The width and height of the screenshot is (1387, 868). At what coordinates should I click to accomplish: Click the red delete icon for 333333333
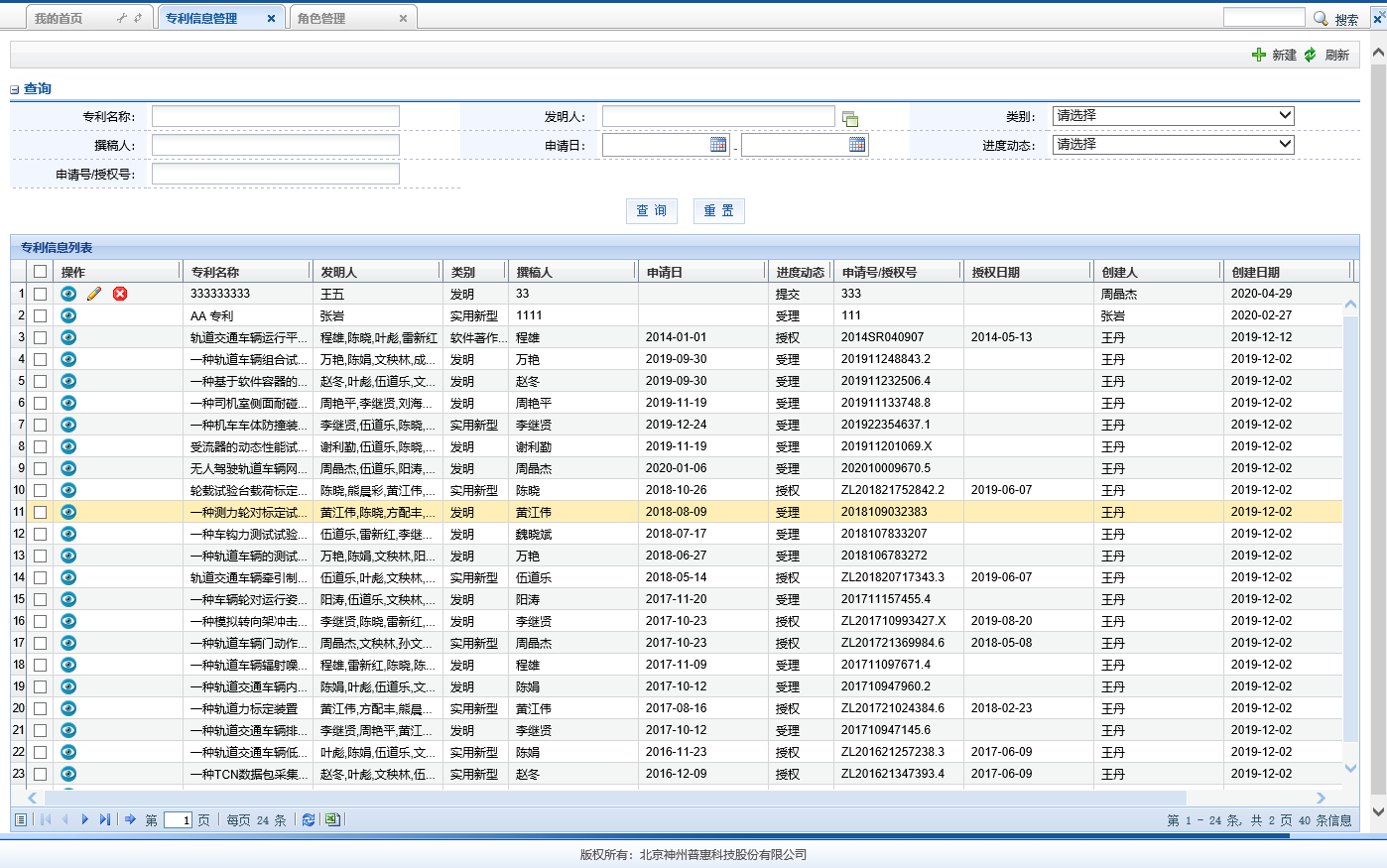120,294
